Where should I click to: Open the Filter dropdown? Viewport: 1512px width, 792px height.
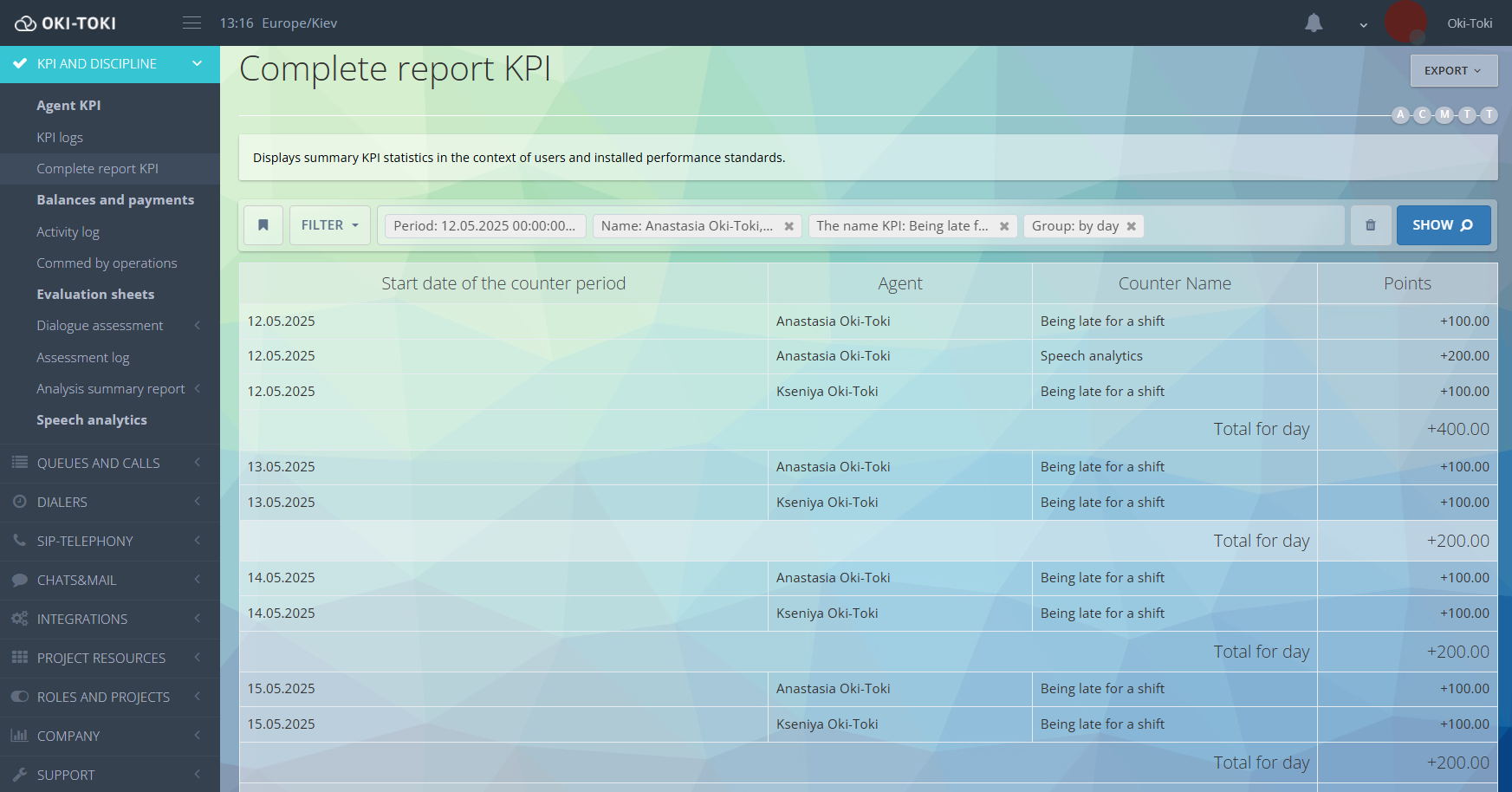coord(329,224)
